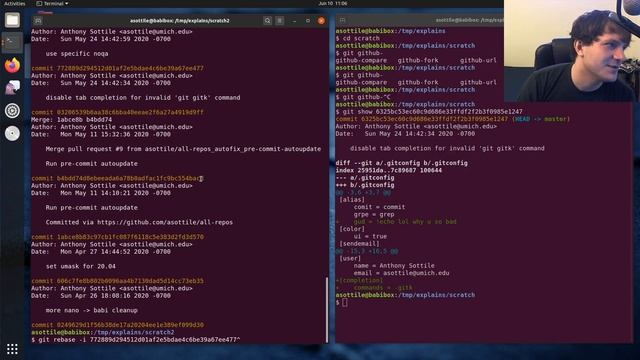Screen dimensions: 640x360
Task: Click the search icon in the scratch2 terminal
Action: tap(267, 20)
